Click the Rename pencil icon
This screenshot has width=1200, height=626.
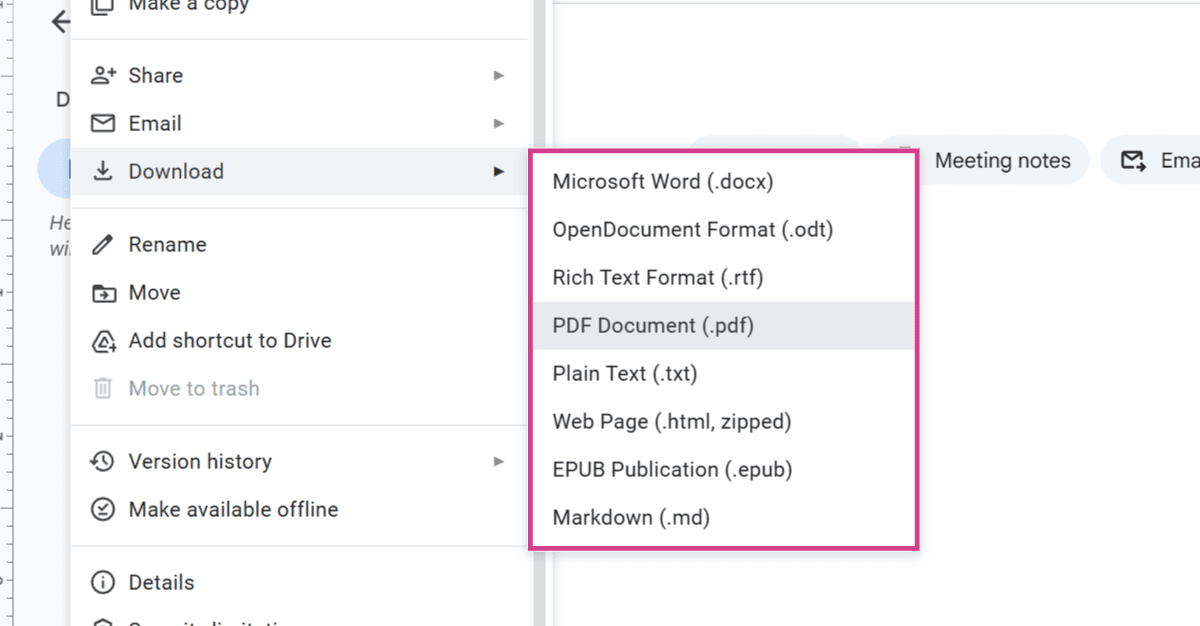point(103,244)
